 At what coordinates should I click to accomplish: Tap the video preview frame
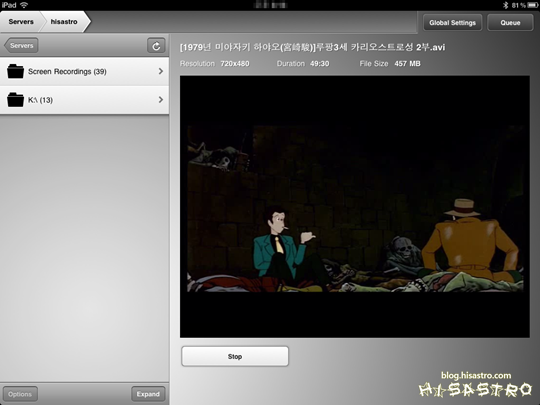355,207
